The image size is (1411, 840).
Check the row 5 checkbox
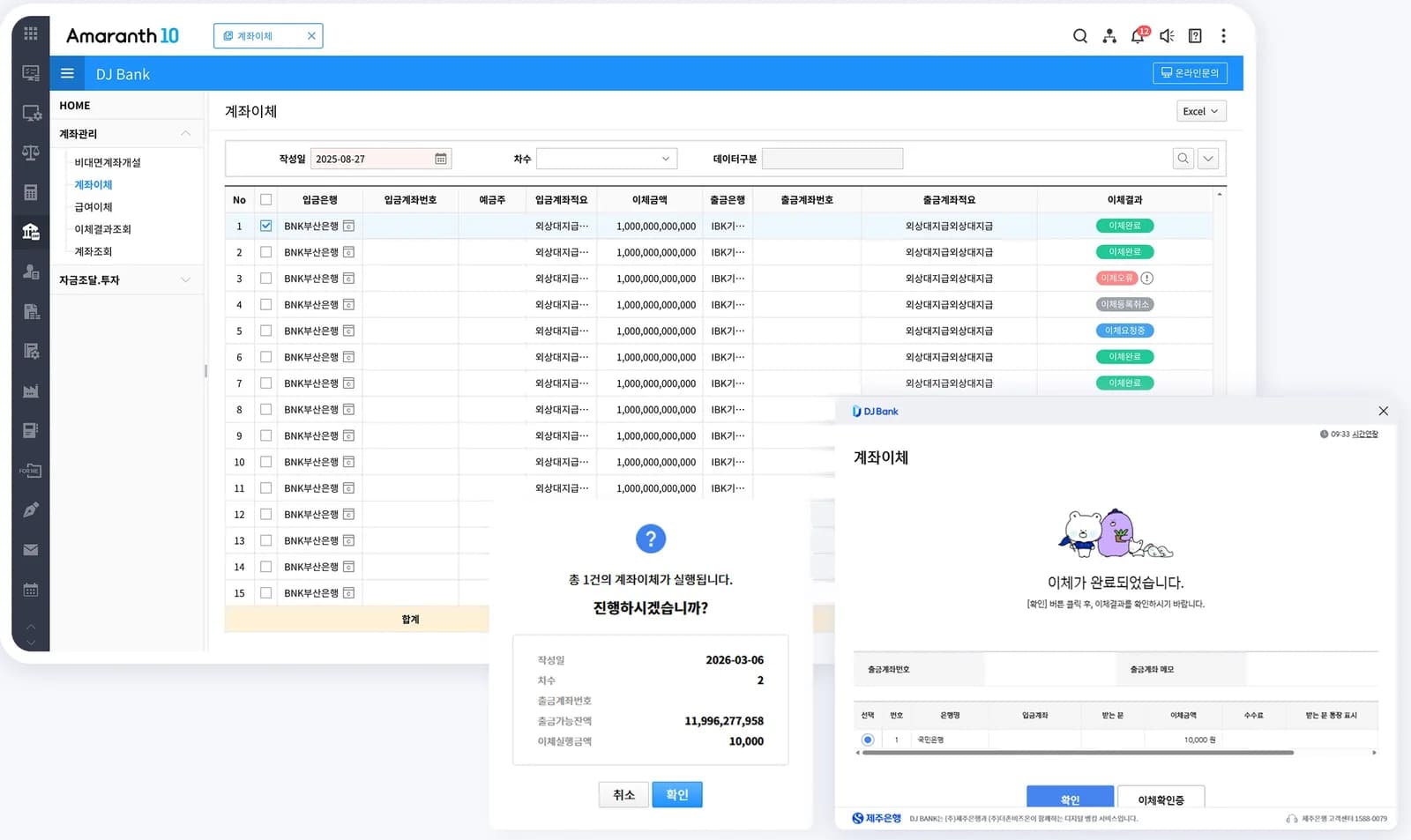265,331
